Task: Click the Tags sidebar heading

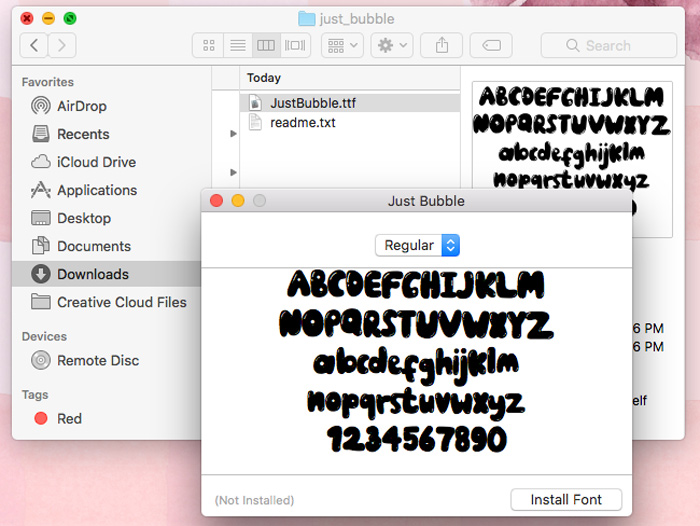Action: 35,395
